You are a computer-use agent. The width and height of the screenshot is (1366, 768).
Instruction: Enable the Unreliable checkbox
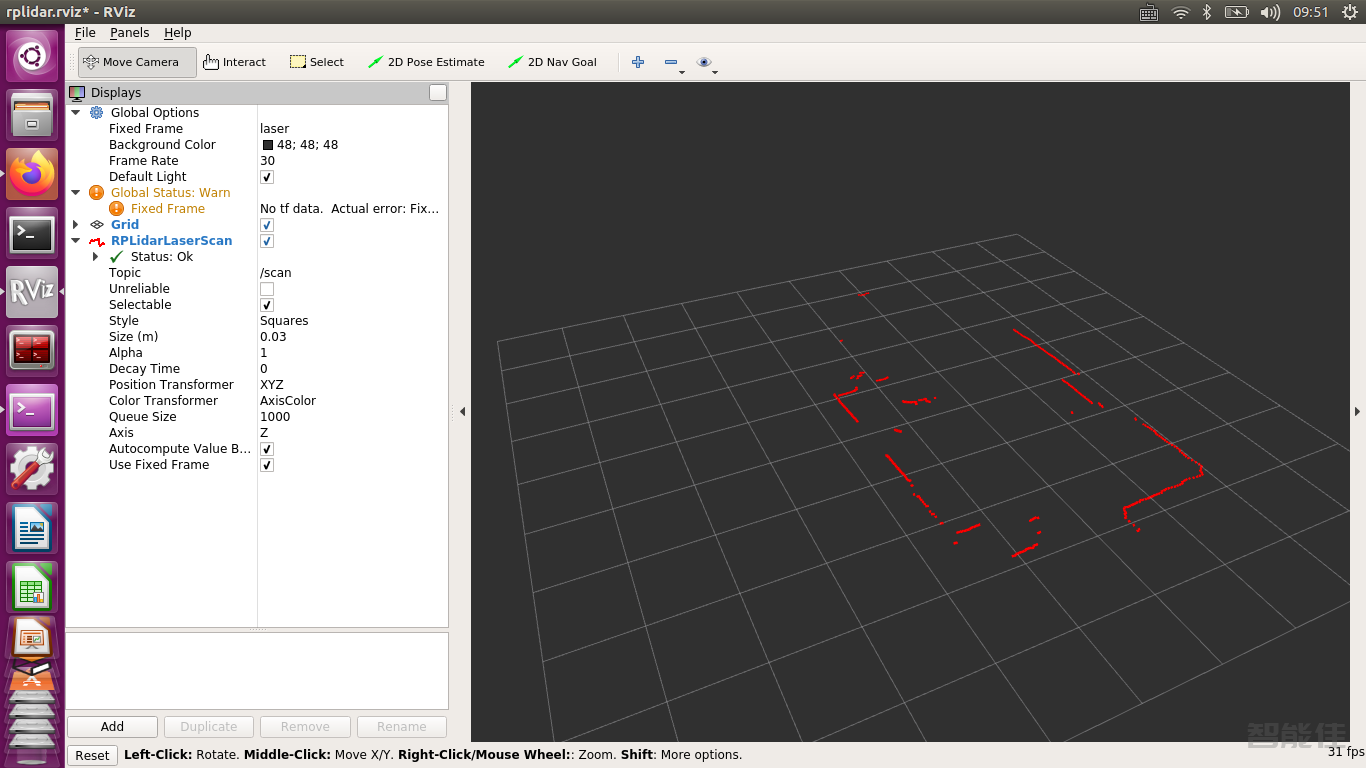[x=267, y=289]
